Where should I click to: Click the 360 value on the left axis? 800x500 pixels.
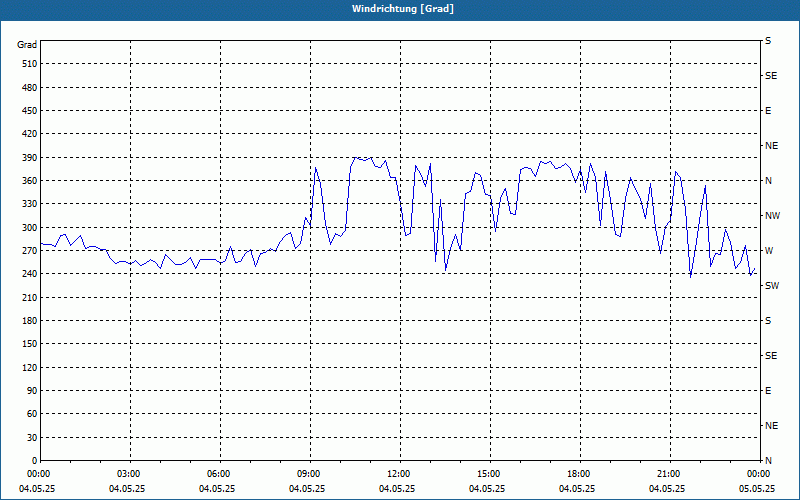(x=30, y=181)
